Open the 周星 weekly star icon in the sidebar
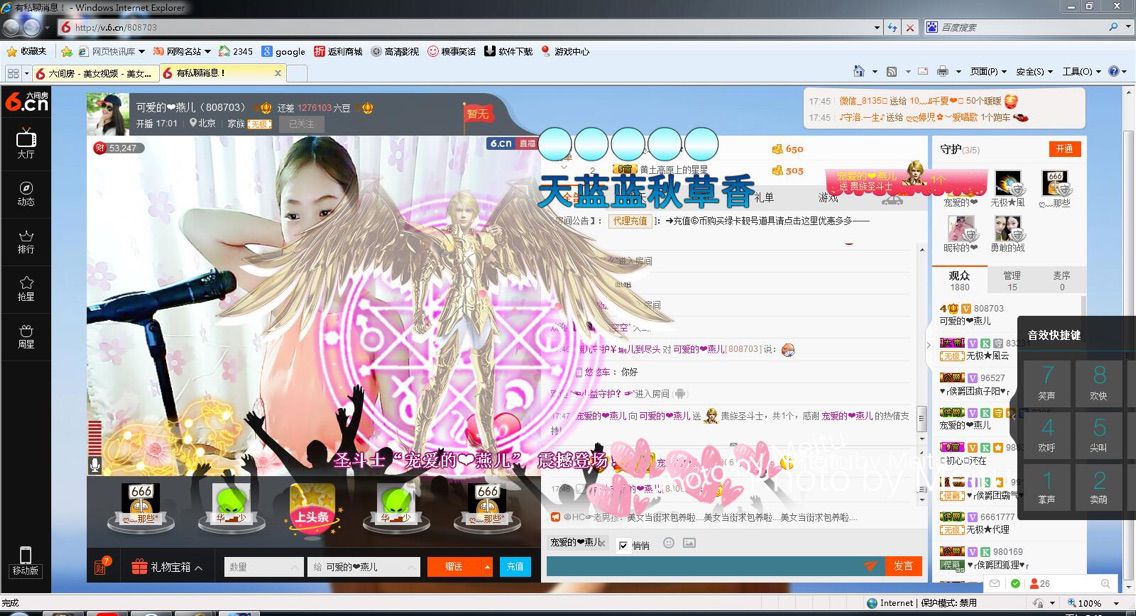1136x616 pixels. pos(26,336)
